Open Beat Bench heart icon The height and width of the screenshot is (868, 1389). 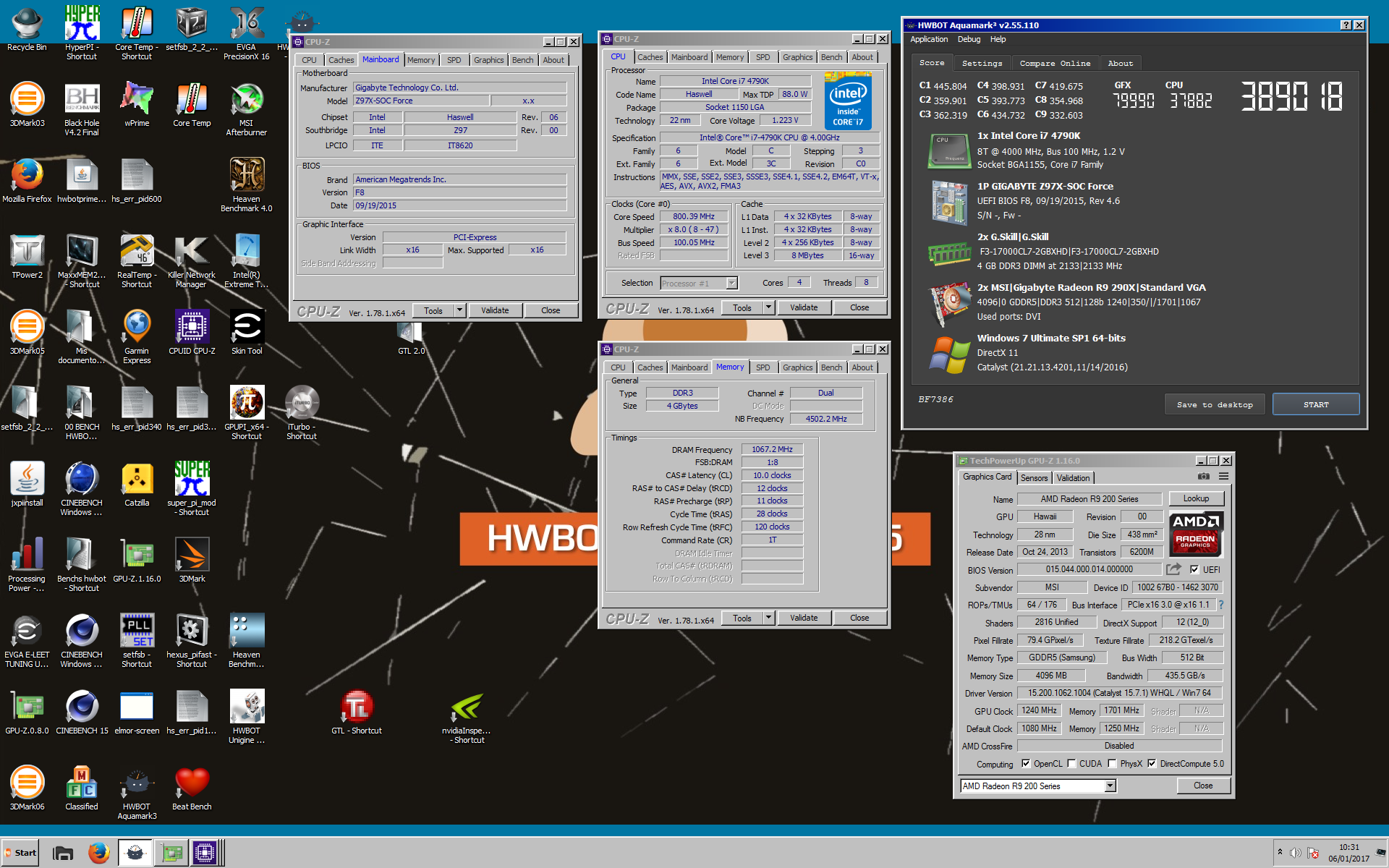(192, 788)
